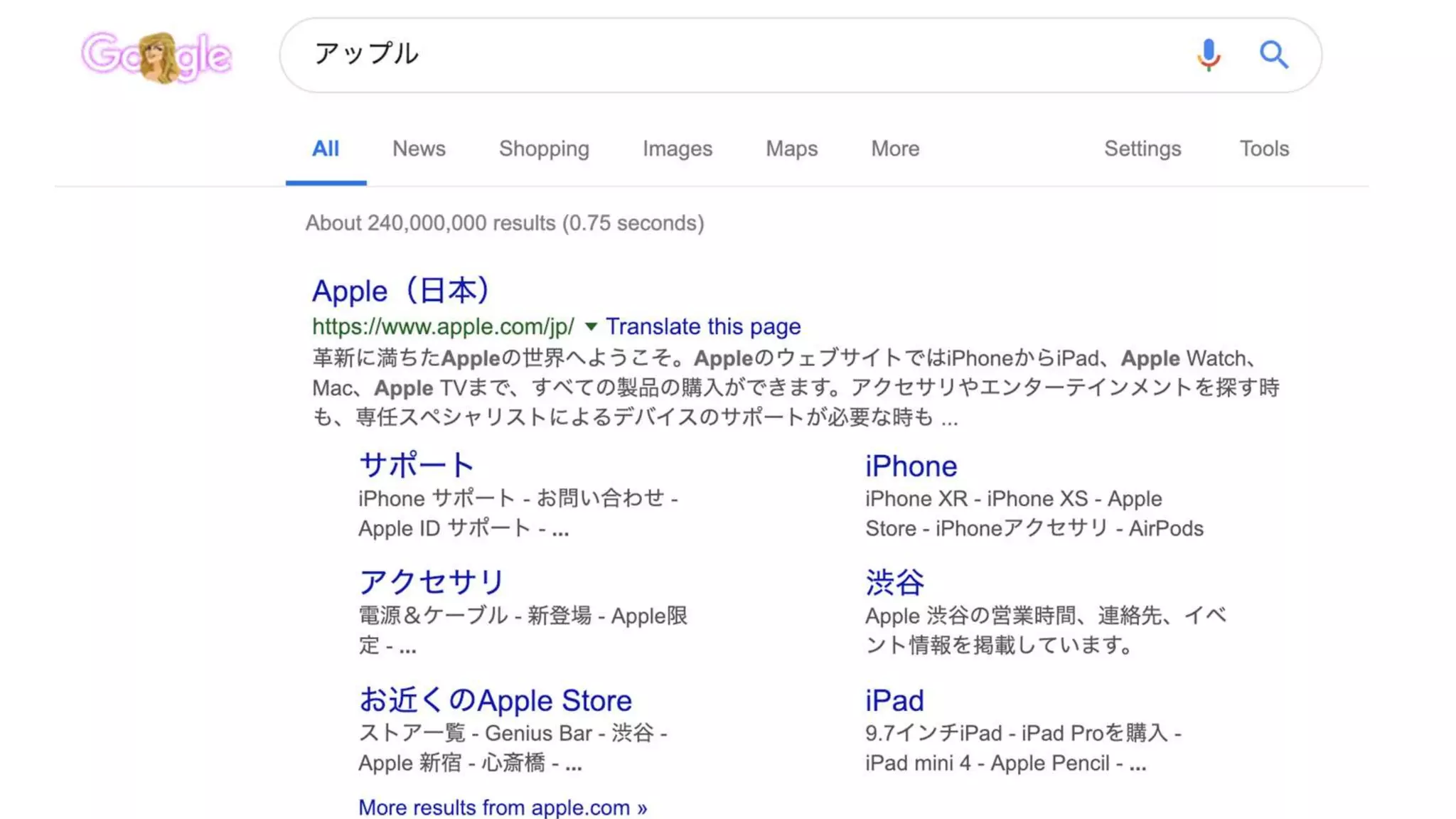This screenshot has width=1456, height=819.
Task: Open the Settings menu
Action: pyautogui.click(x=1142, y=149)
